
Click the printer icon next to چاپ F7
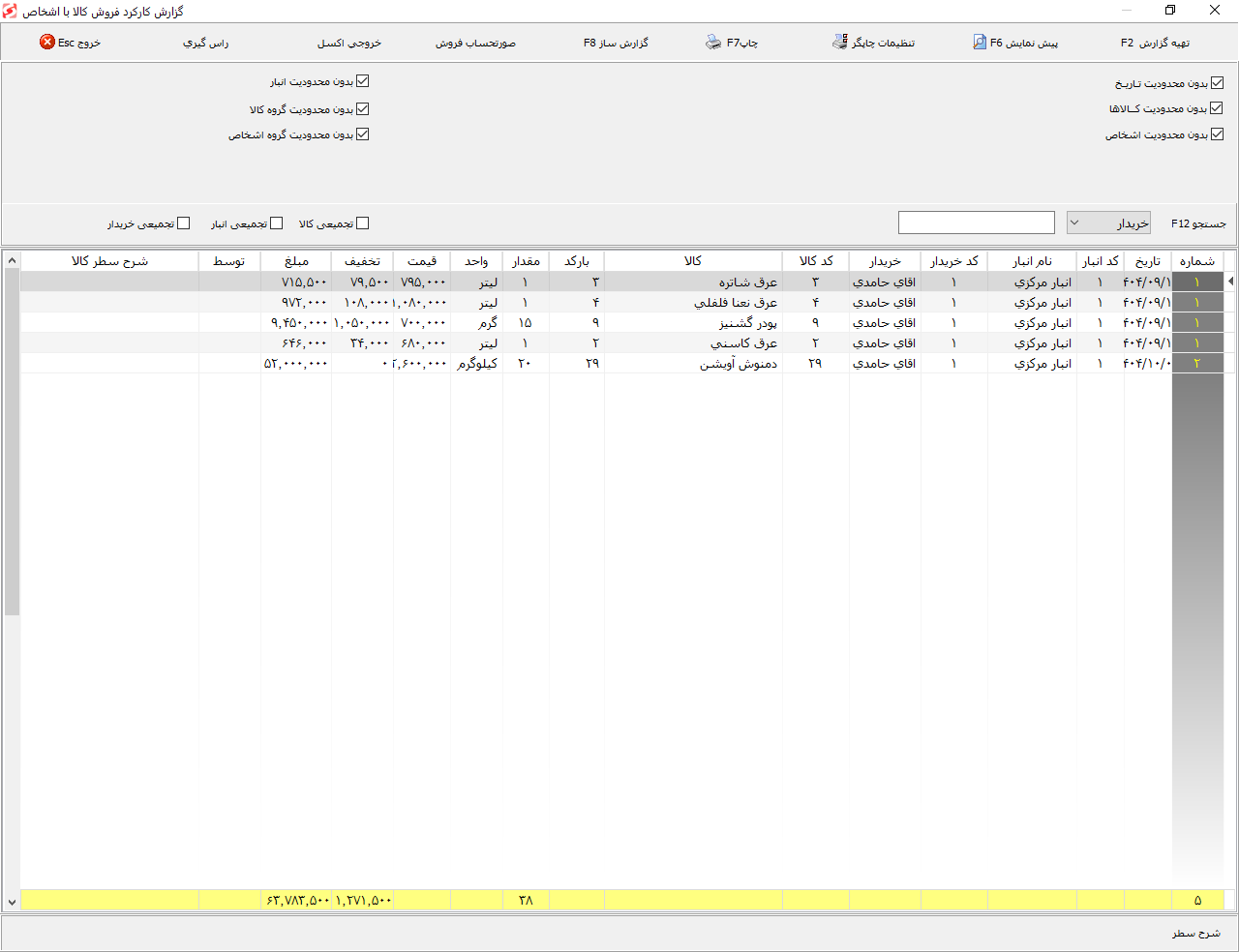pos(713,43)
